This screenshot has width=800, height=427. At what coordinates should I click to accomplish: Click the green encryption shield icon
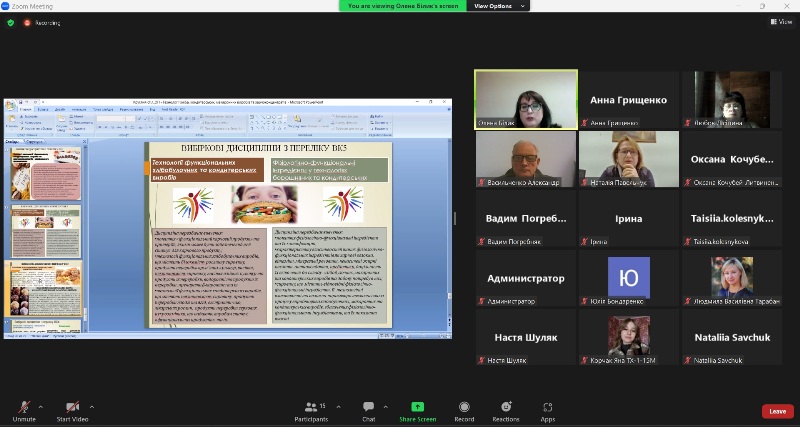(x=10, y=21)
